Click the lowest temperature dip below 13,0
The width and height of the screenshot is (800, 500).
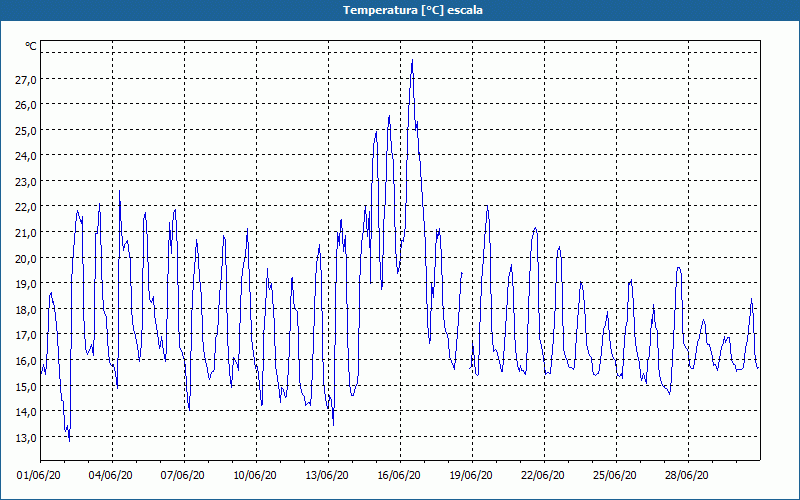pyautogui.click(x=69, y=440)
